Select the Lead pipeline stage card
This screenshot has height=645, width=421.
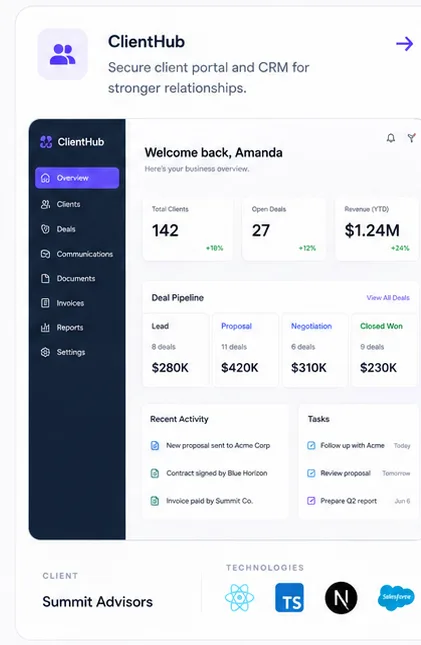point(176,350)
